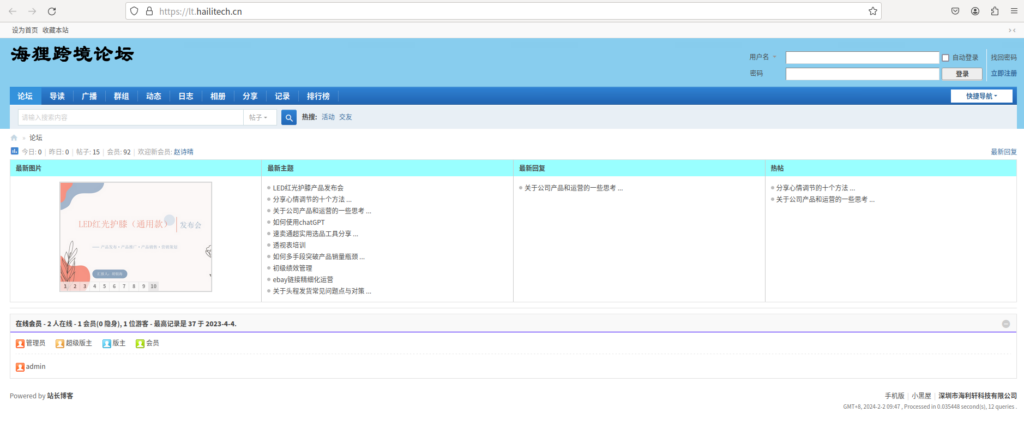Expand the 快捷导航 dropdown
The image size is (1024, 436).
click(x=981, y=96)
